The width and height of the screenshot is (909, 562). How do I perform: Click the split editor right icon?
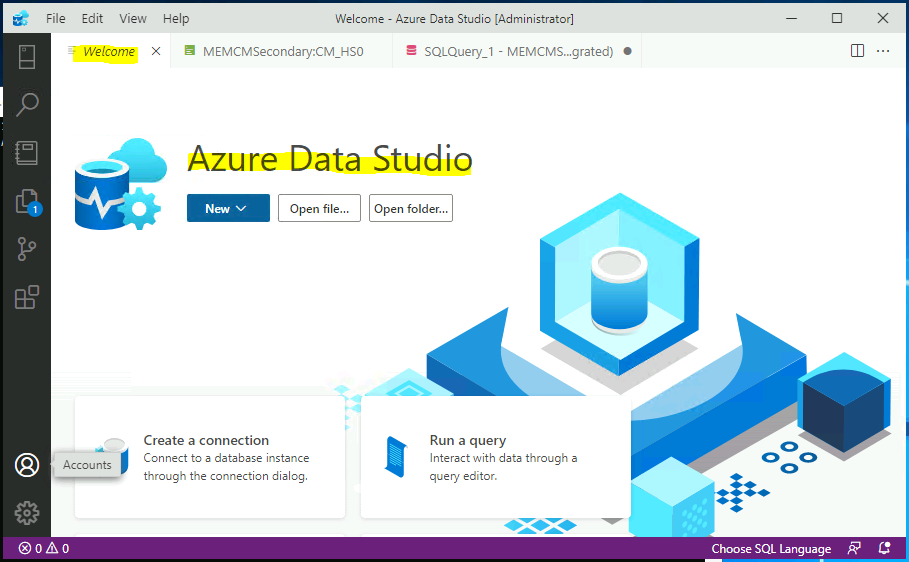pyautogui.click(x=857, y=51)
